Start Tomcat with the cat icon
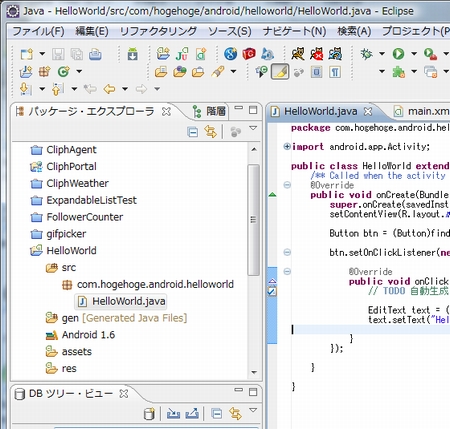This screenshot has width=450, height=429. pos(298,54)
